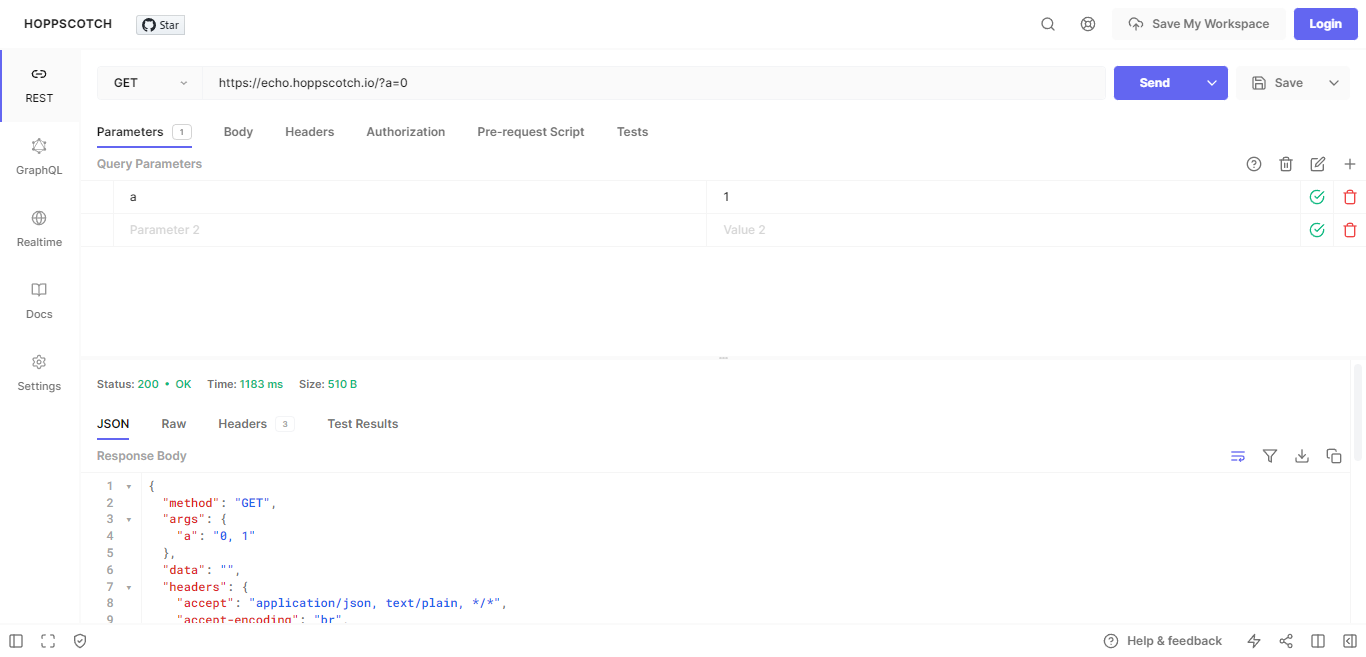Click the response size 510 B
This screenshot has height=657, width=1366.
click(x=342, y=384)
